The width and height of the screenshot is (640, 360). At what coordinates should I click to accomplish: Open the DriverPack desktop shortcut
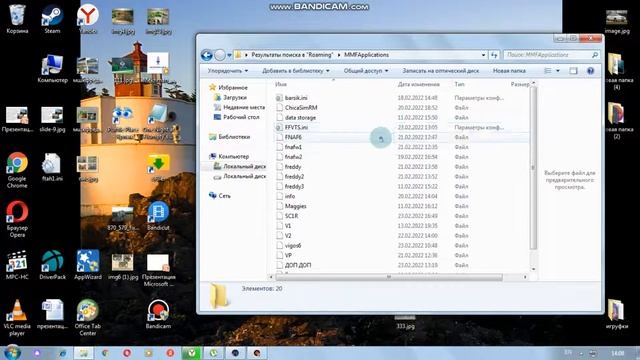pos(52,264)
